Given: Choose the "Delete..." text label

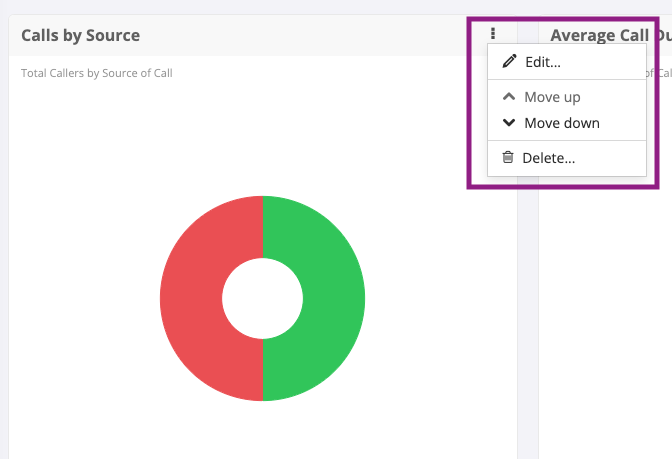Looking at the screenshot, I should (548, 157).
